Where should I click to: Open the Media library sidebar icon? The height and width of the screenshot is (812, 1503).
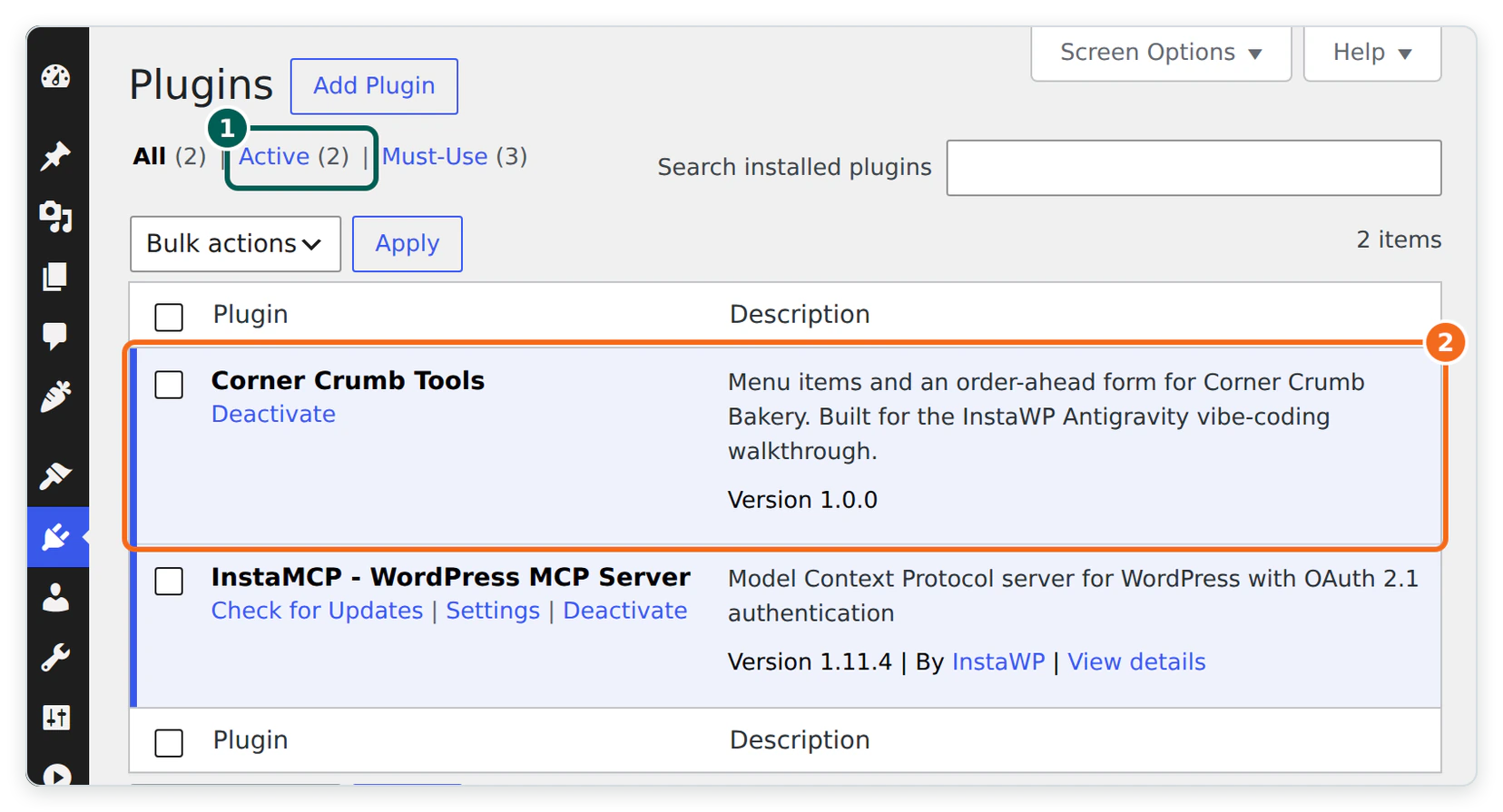pos(56,217)
